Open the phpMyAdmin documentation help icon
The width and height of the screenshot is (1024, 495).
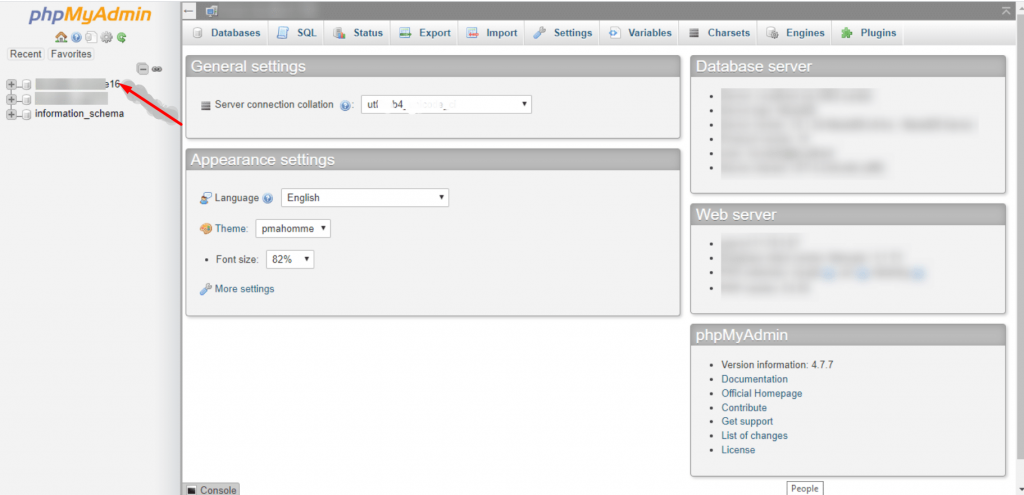point(76,37)
